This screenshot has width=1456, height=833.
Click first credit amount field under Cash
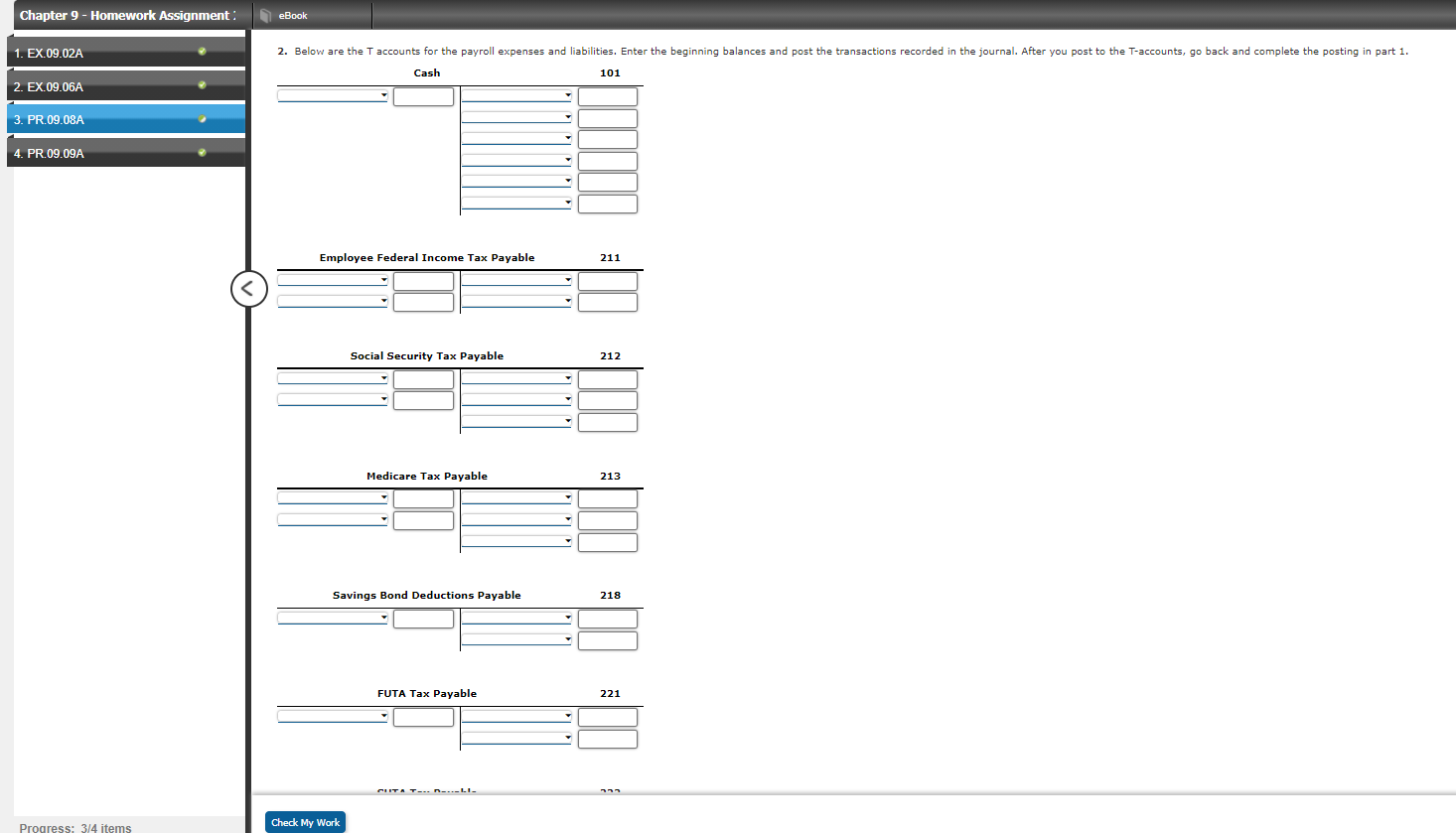pyautogui.click(x=608, y=96)
